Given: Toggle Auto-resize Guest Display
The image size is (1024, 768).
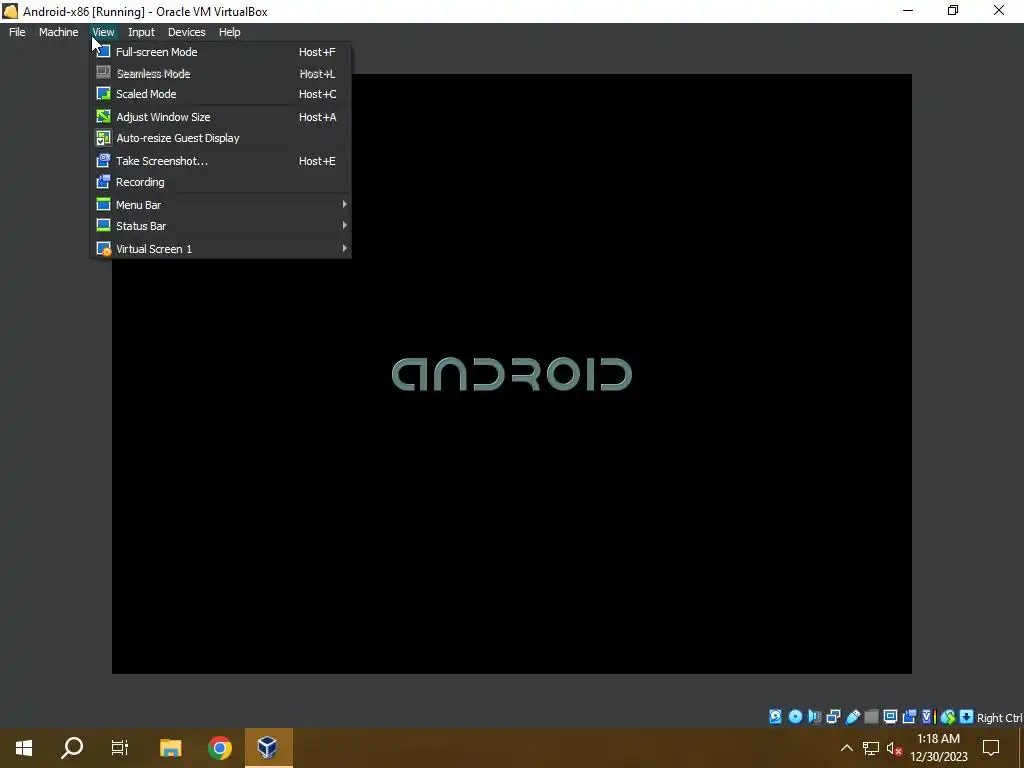Looking at the screenshot, I should (221, 138).
